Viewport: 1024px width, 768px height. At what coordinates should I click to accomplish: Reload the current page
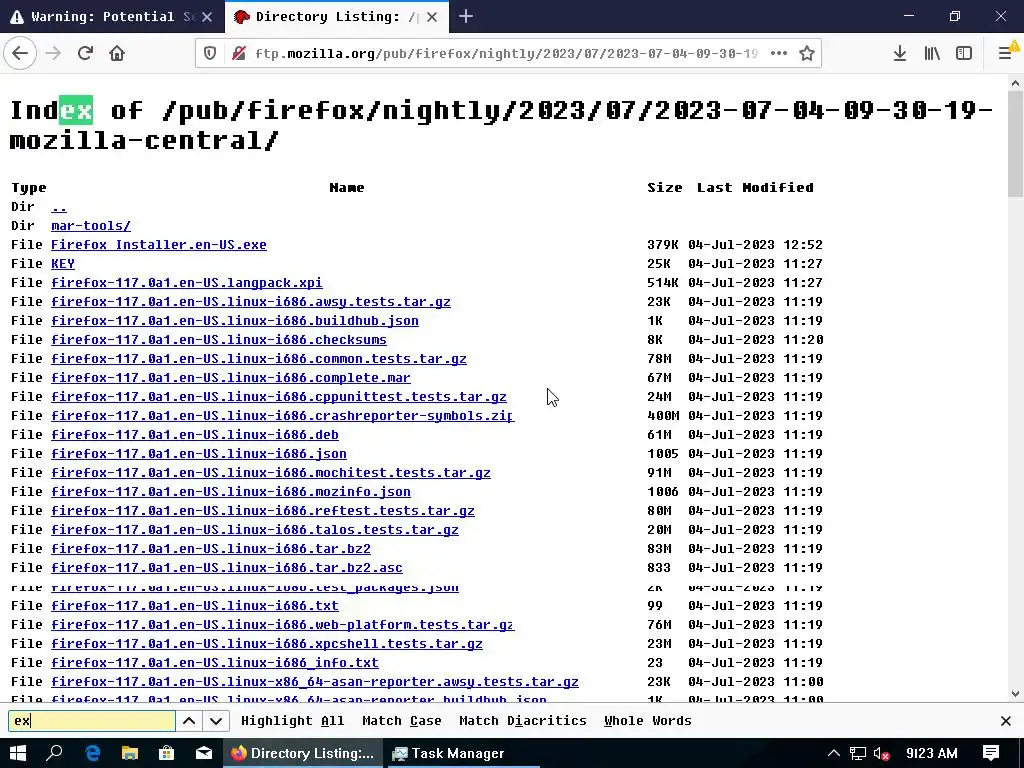(x=85, y=53)
